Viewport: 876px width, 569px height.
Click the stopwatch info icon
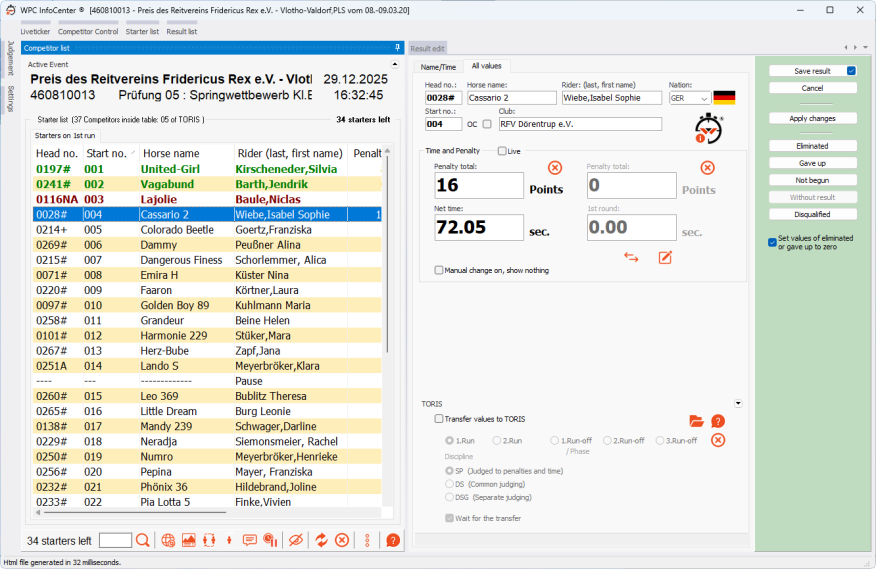(x=708, y=128)
